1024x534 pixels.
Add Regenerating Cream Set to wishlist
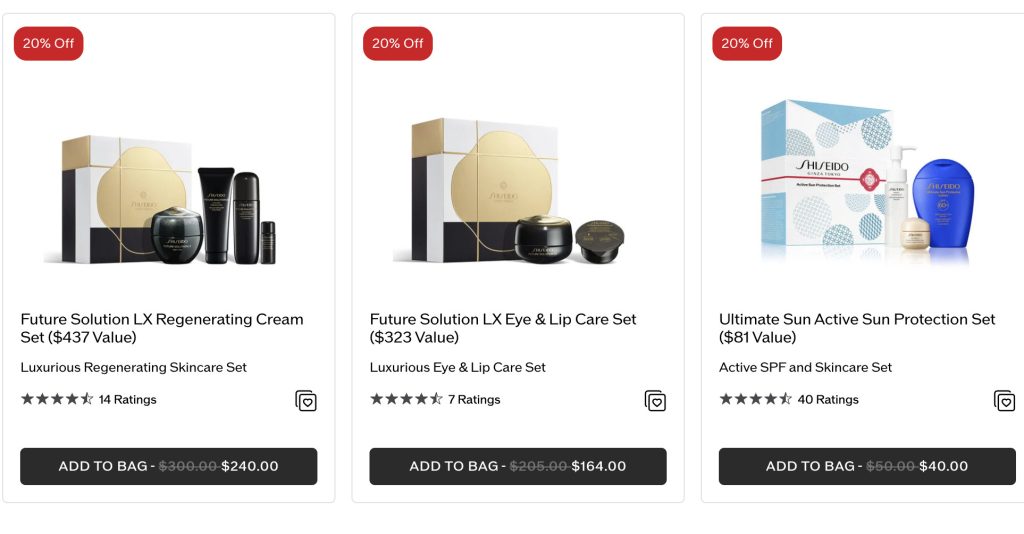tap(306, 401)
